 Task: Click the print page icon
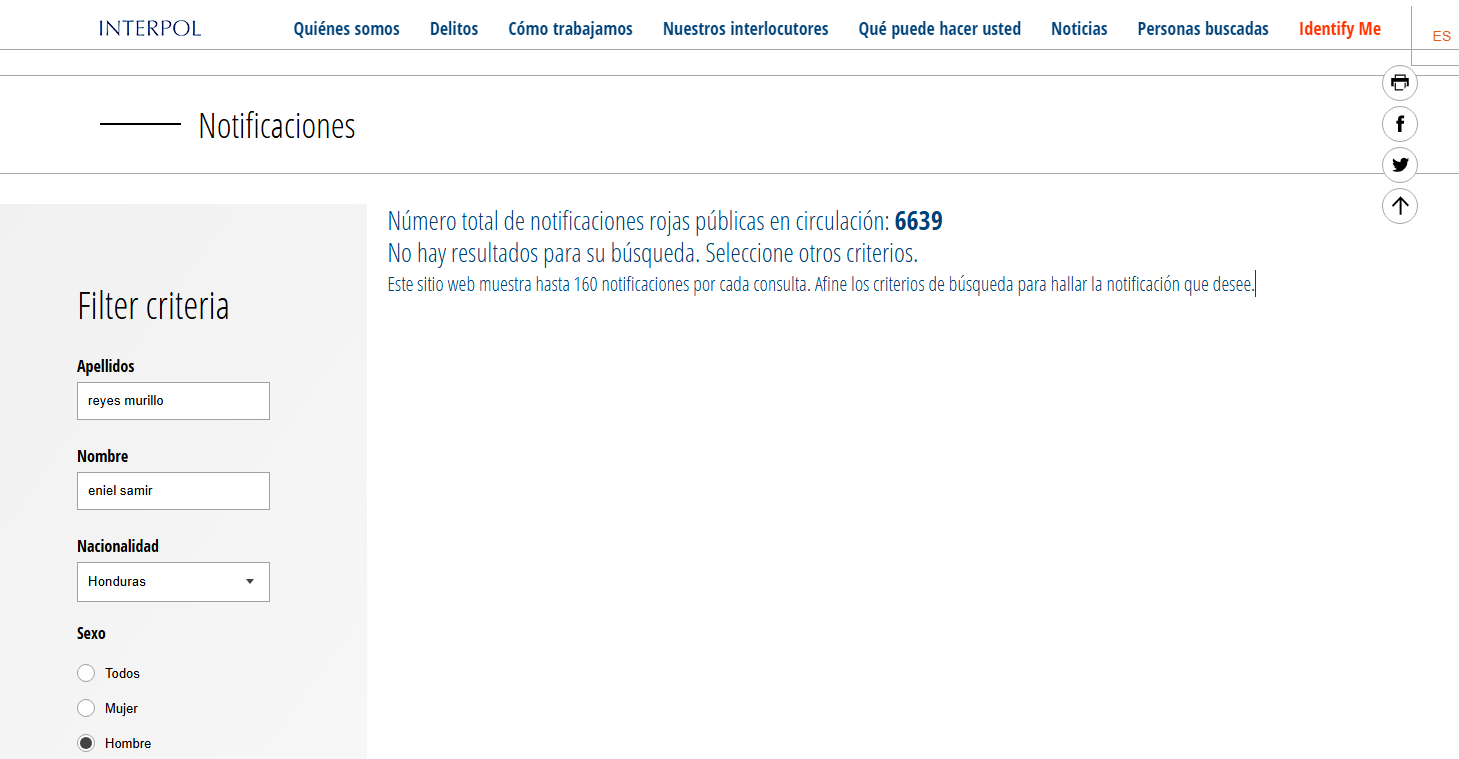(1399, 82)
